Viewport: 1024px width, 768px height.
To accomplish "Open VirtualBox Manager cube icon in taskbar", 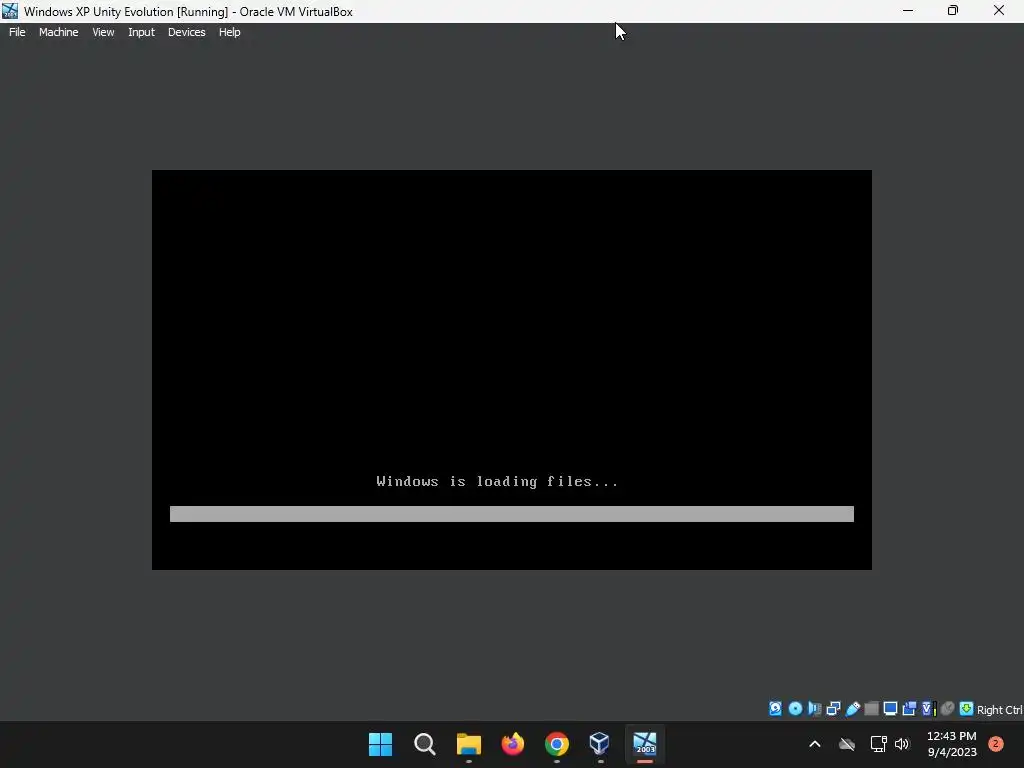I will pyautogui.click(x=600, y=743).
